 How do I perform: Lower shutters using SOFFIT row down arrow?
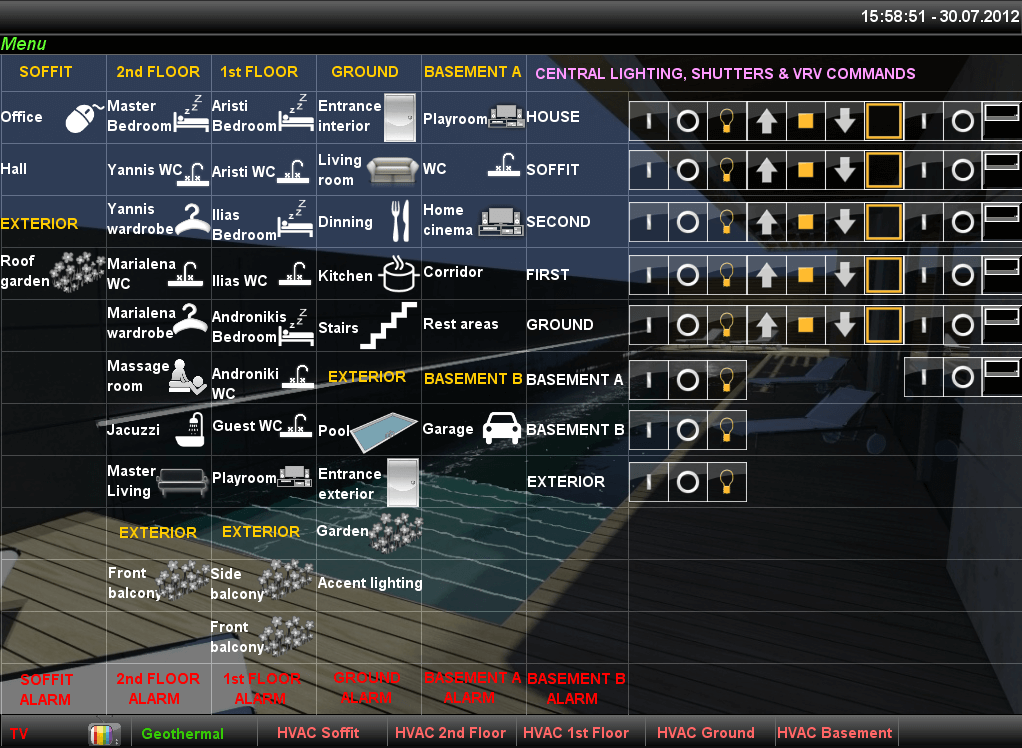(845, 170)
